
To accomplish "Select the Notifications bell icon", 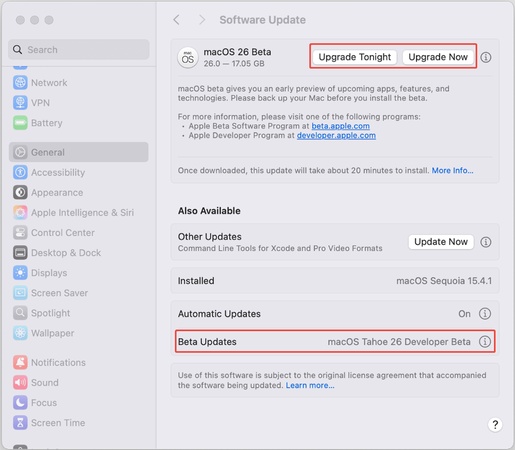I will pyautogui.click(x=20, y=362).
